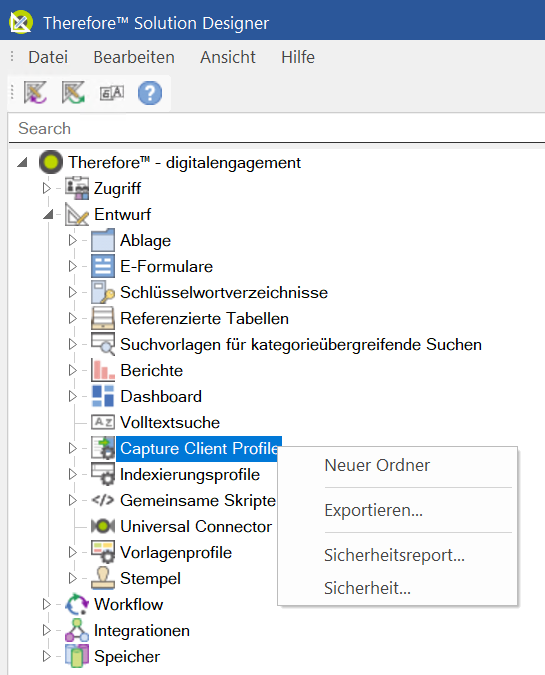Collapse the Entwurf node
The width and height of the screenshot is (545, 675).
(48, 214)
